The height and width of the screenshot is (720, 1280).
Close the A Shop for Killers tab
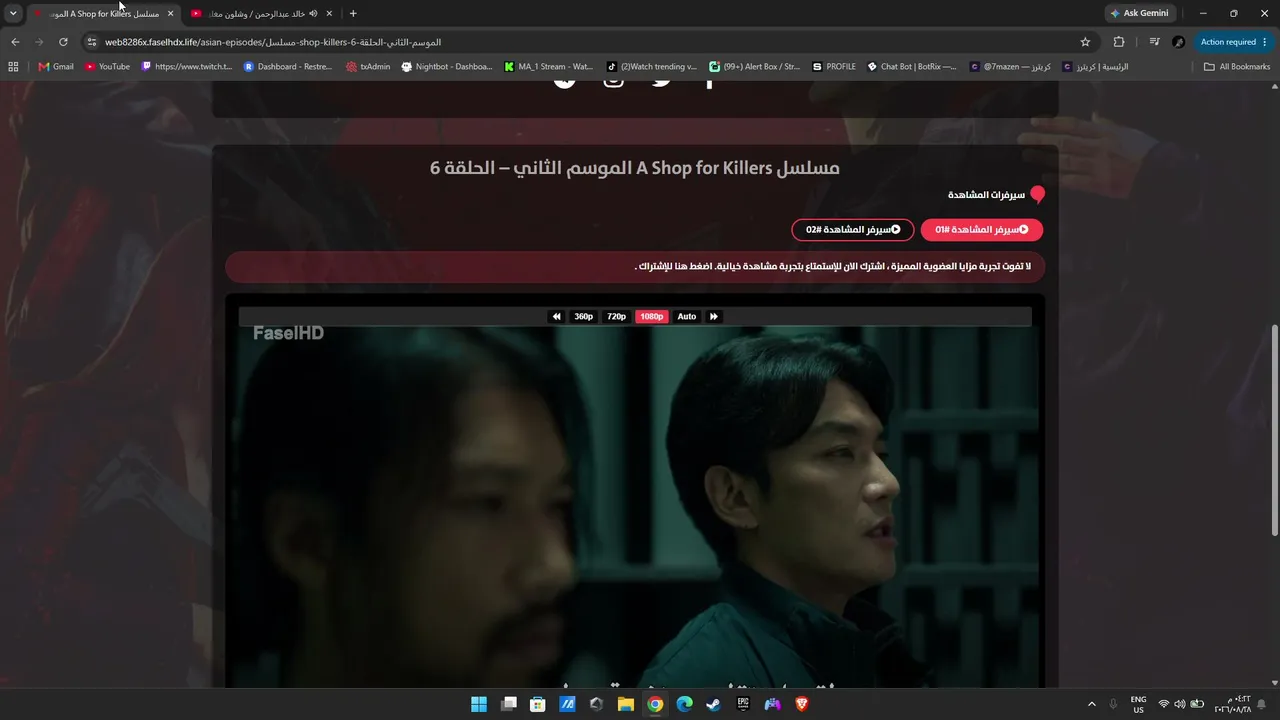(170, 13)
